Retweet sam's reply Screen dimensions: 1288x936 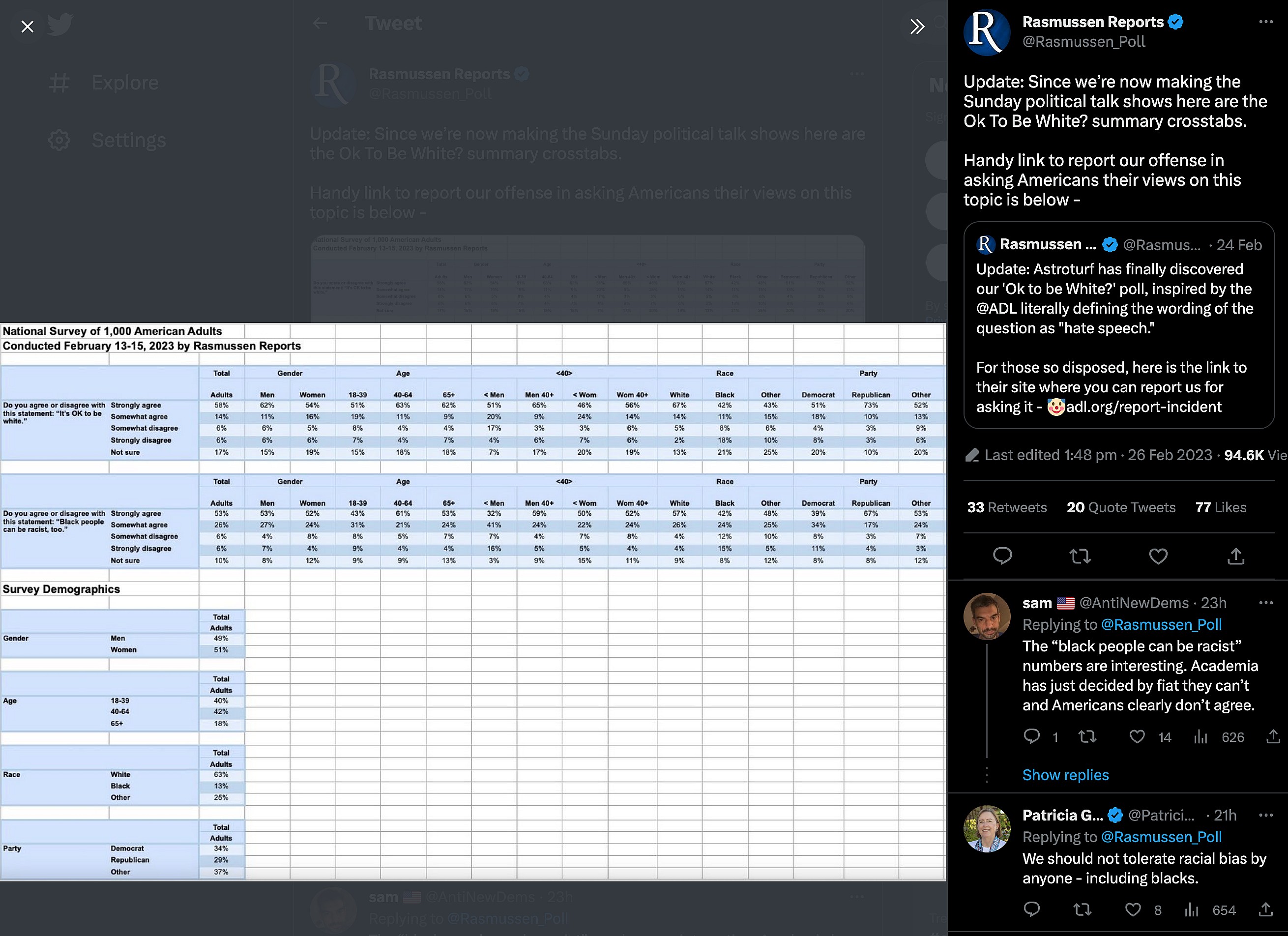(1087, 736)
